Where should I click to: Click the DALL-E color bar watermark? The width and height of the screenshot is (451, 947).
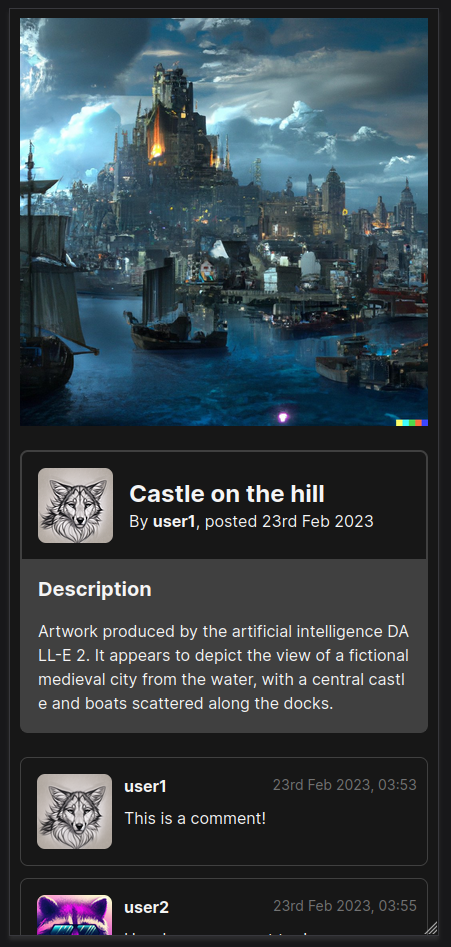pos(412,423)
